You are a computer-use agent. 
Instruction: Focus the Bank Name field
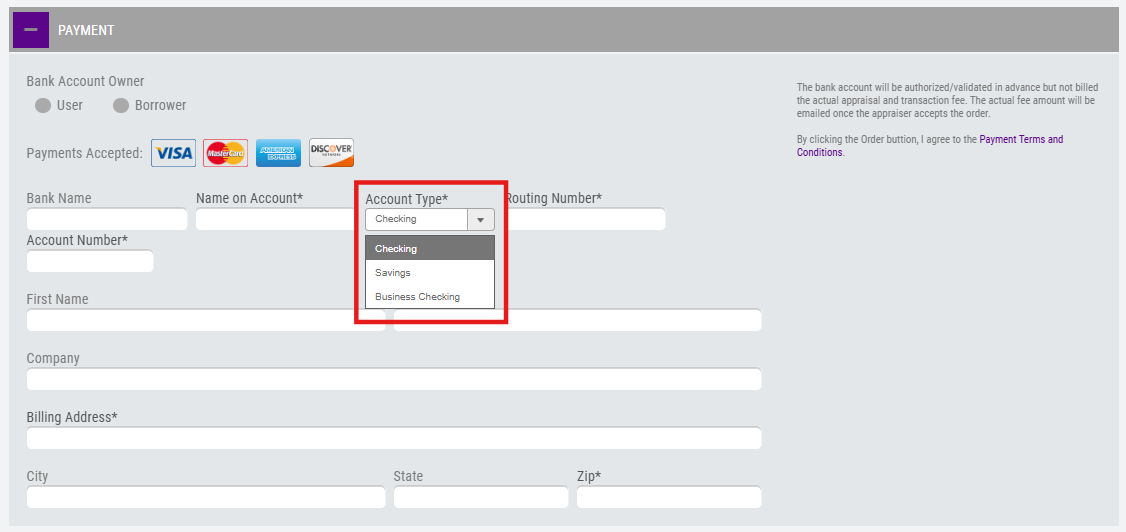[107, 220]
